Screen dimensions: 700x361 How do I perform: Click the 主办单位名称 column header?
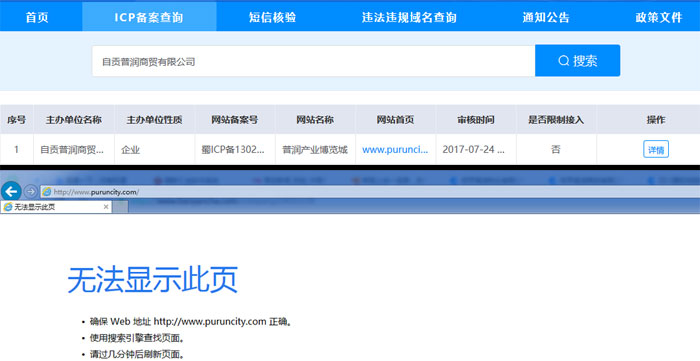point(74,120)
